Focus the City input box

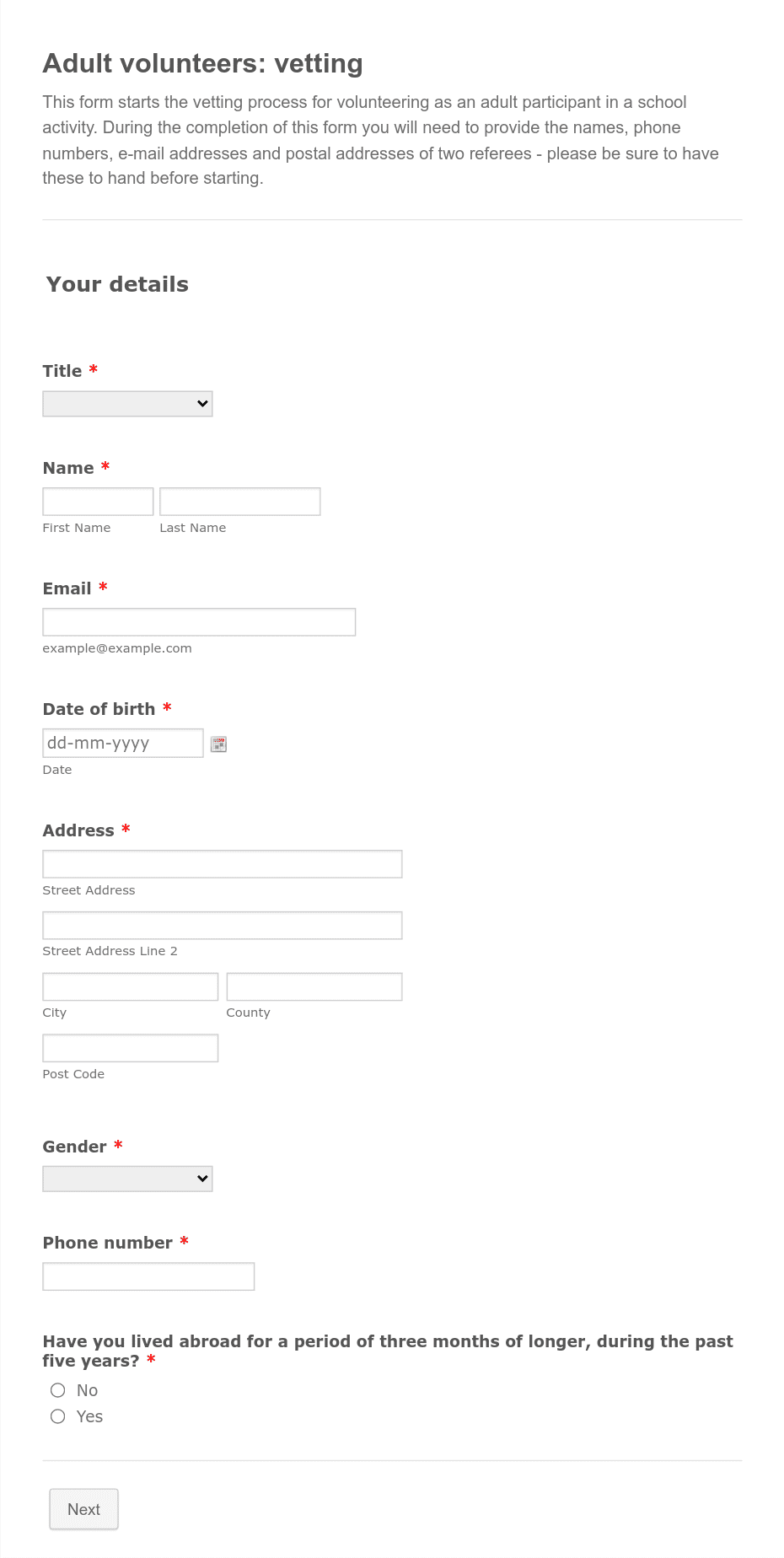click(130, 986)
